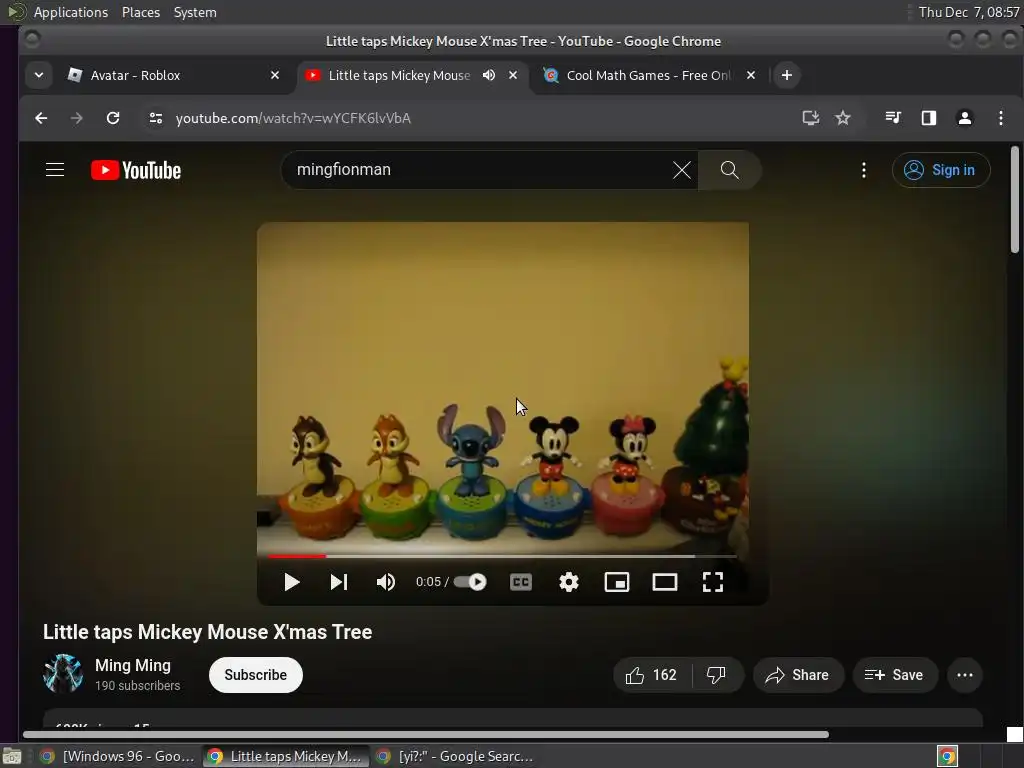This screenshot has height=768, width=1024.
Task: Go to the YouTube home logo
Action: [x=136, y=170]
